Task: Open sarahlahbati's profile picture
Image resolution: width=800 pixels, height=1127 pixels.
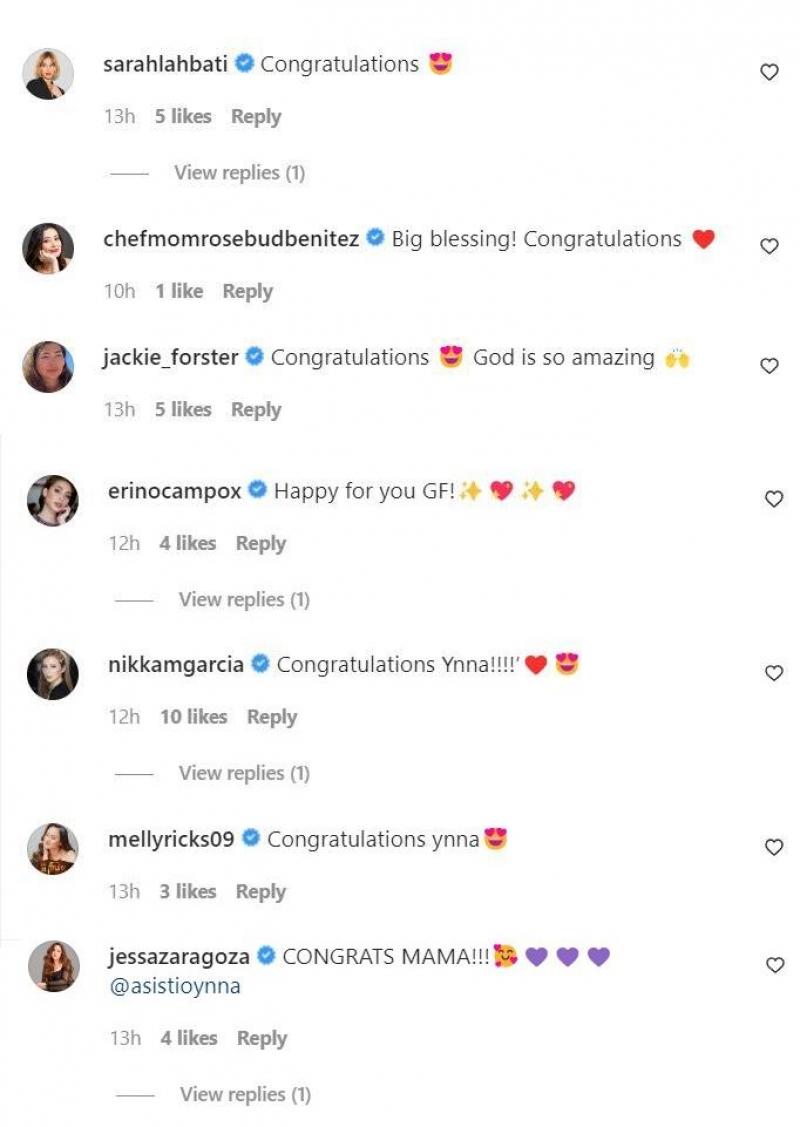Action: pos(48,74)
